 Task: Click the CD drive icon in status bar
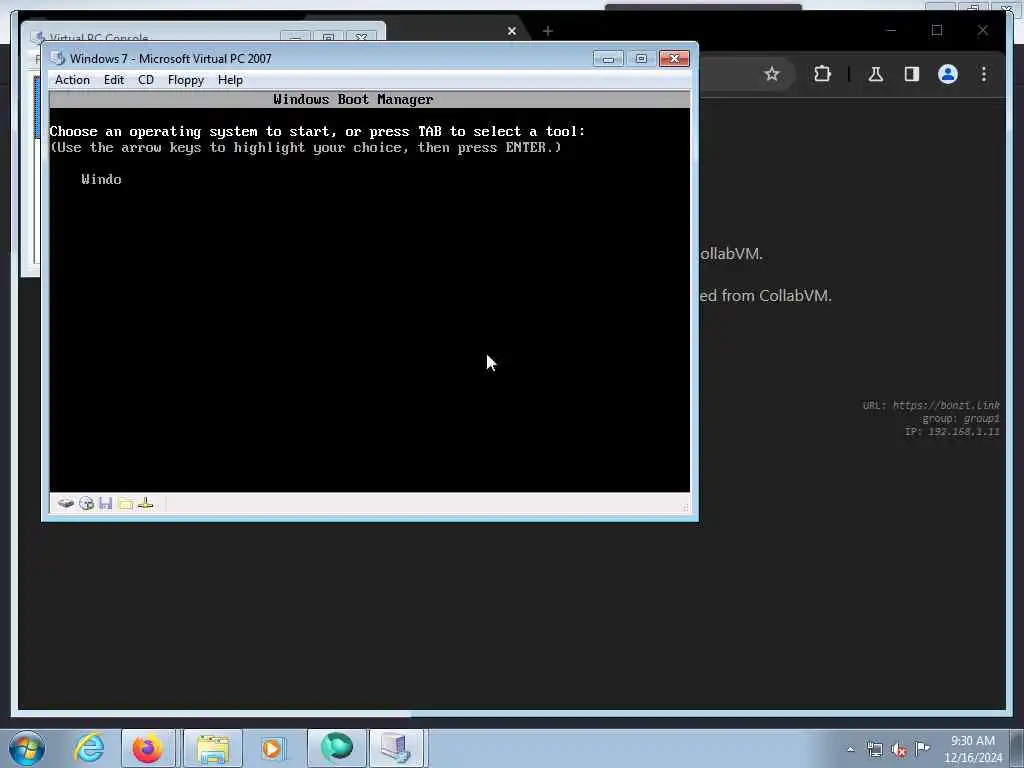[x=86, y=504]
